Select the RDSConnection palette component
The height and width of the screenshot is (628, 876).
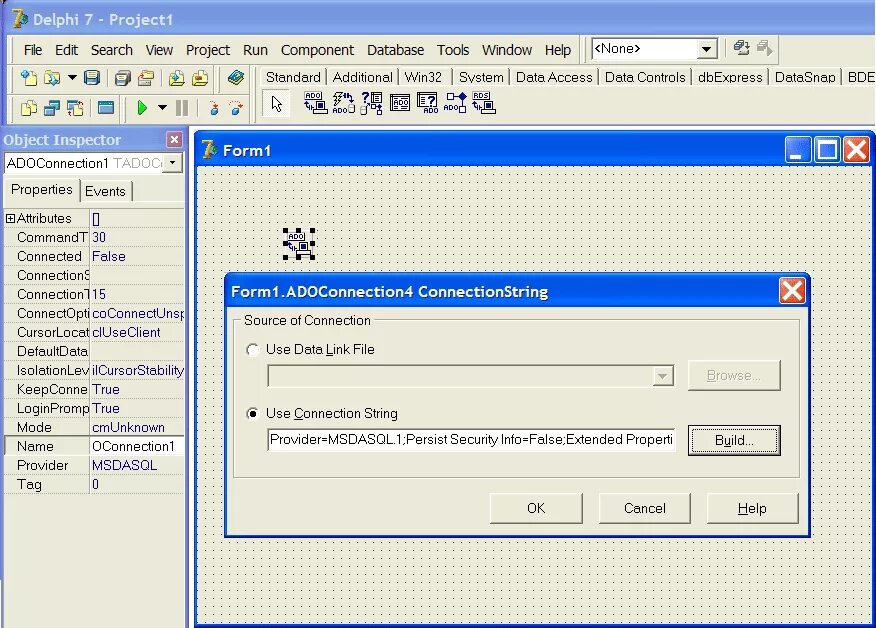click(483, 103)
